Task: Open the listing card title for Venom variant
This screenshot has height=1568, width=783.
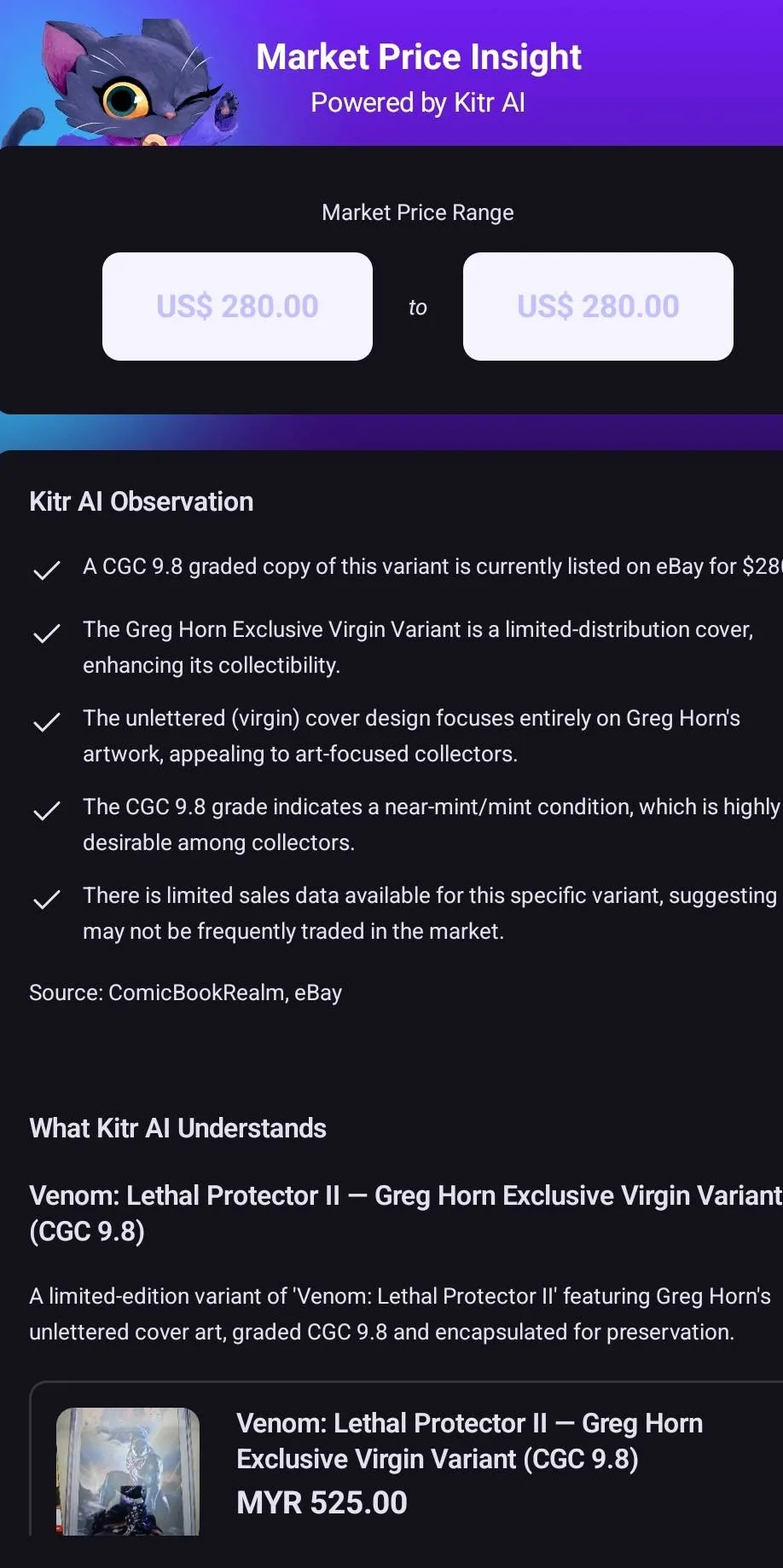Action: pos(469,1441)
